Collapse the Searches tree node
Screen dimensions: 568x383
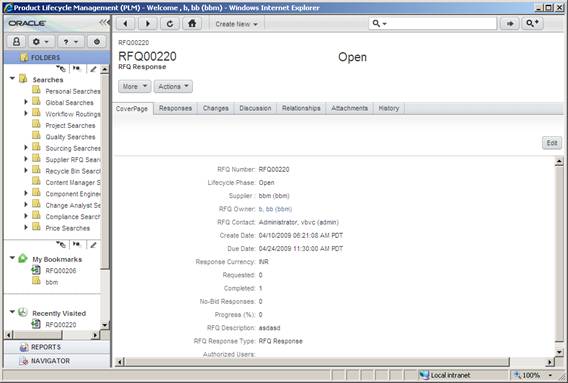click(12, 78)
